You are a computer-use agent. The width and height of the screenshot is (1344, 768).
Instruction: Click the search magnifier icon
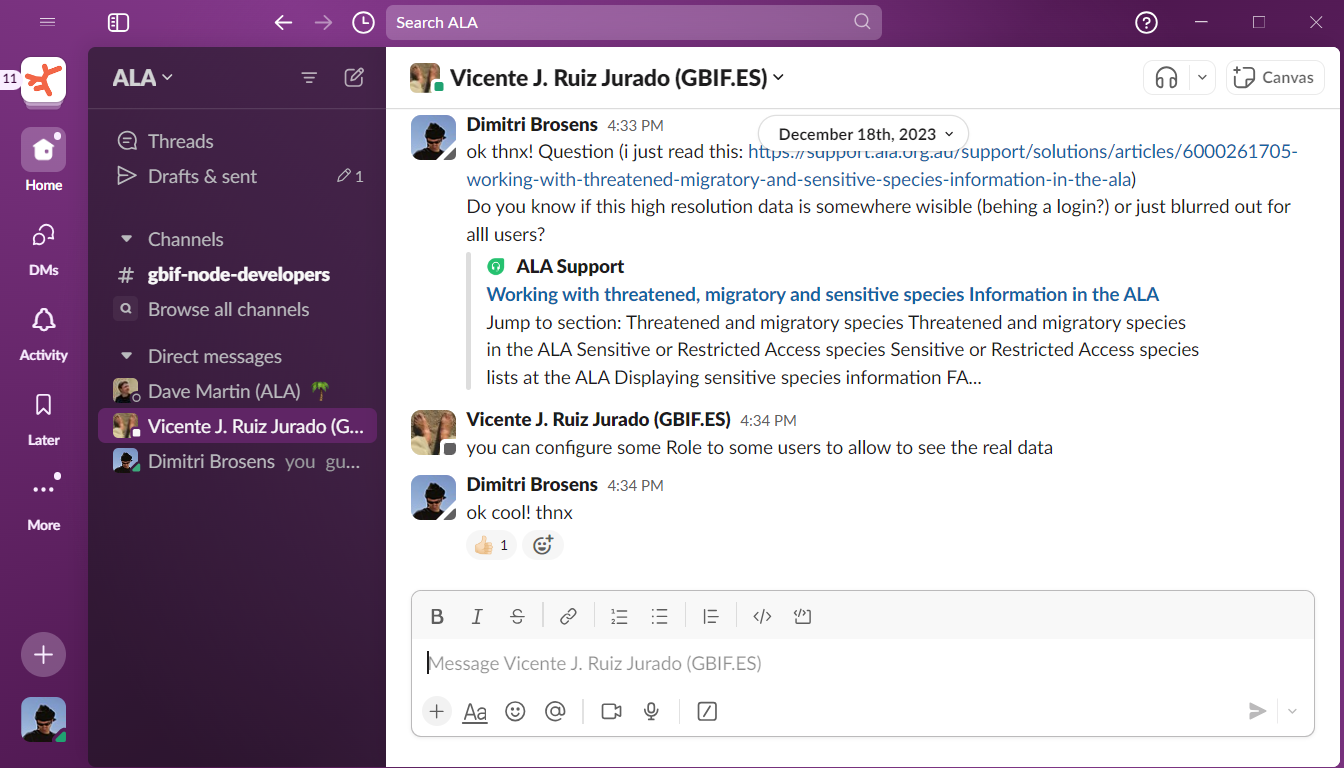pos(862,22)
